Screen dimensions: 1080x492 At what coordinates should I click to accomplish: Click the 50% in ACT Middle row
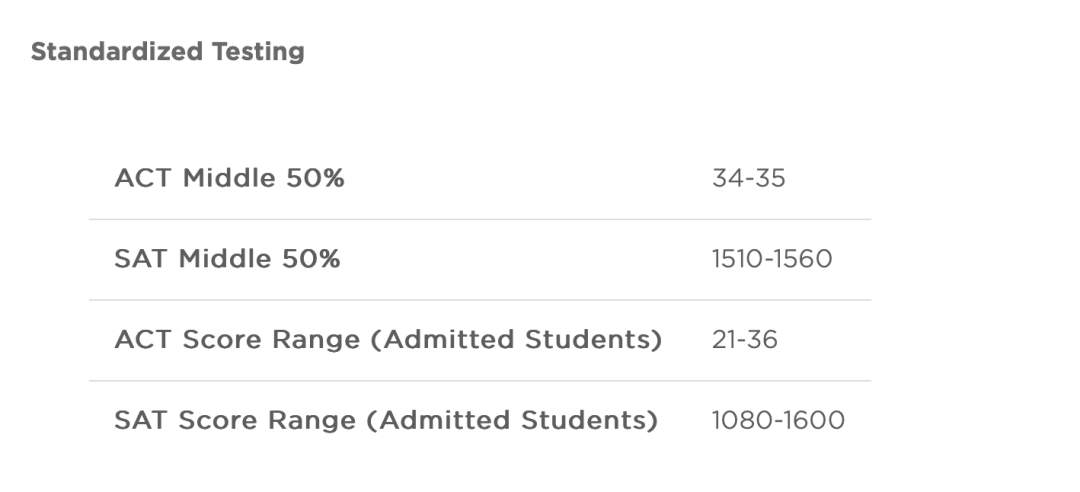[315, 178]
